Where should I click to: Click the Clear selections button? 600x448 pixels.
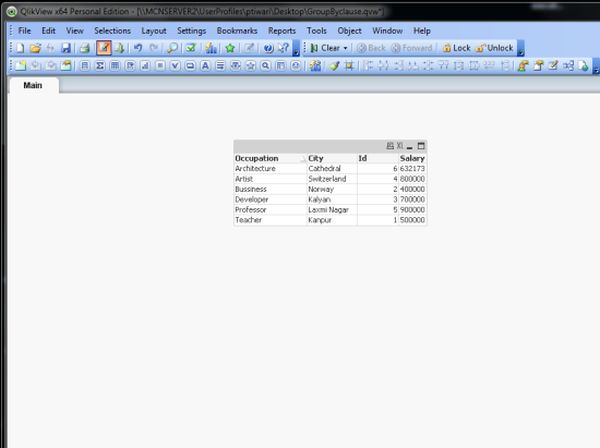[x=325, y=48]
